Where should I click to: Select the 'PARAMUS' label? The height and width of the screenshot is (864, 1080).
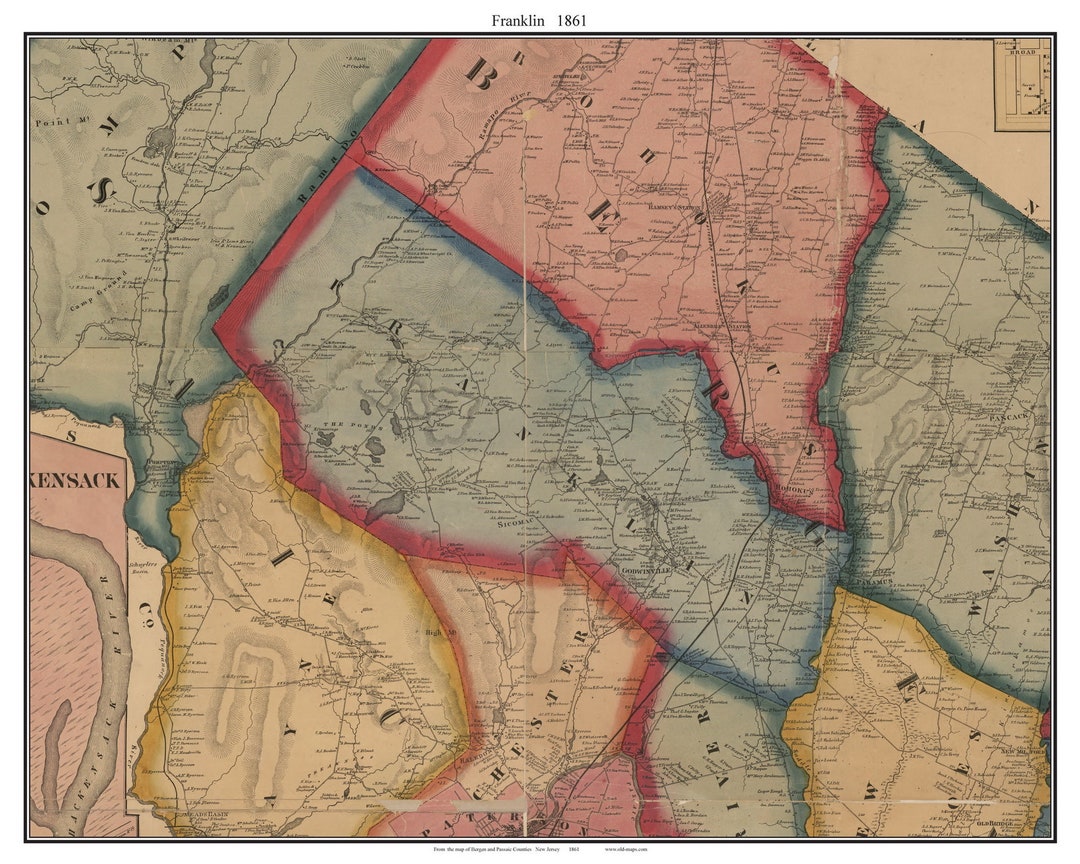[x=875, y=580]
